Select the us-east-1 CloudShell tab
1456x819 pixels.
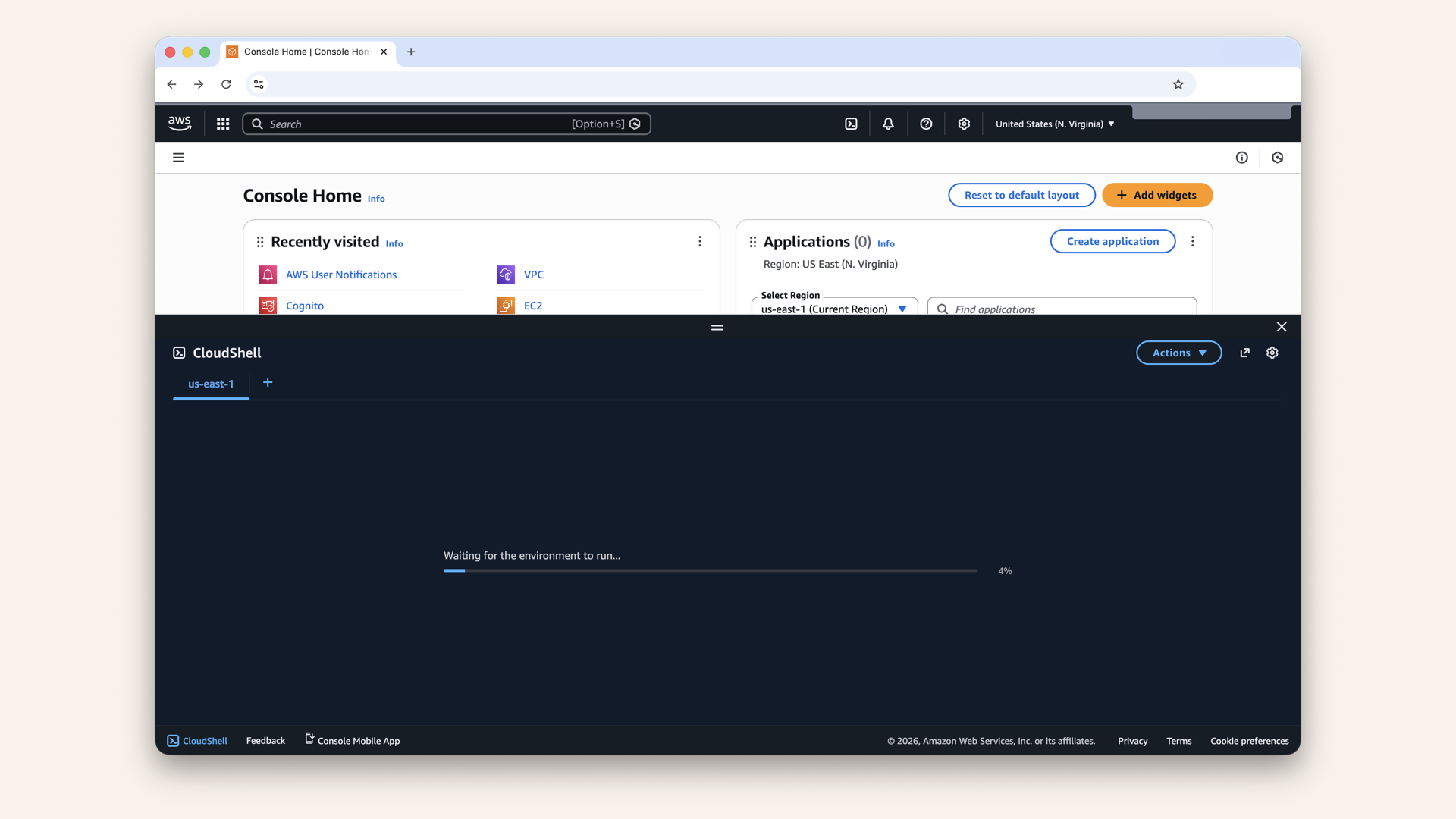210,384
